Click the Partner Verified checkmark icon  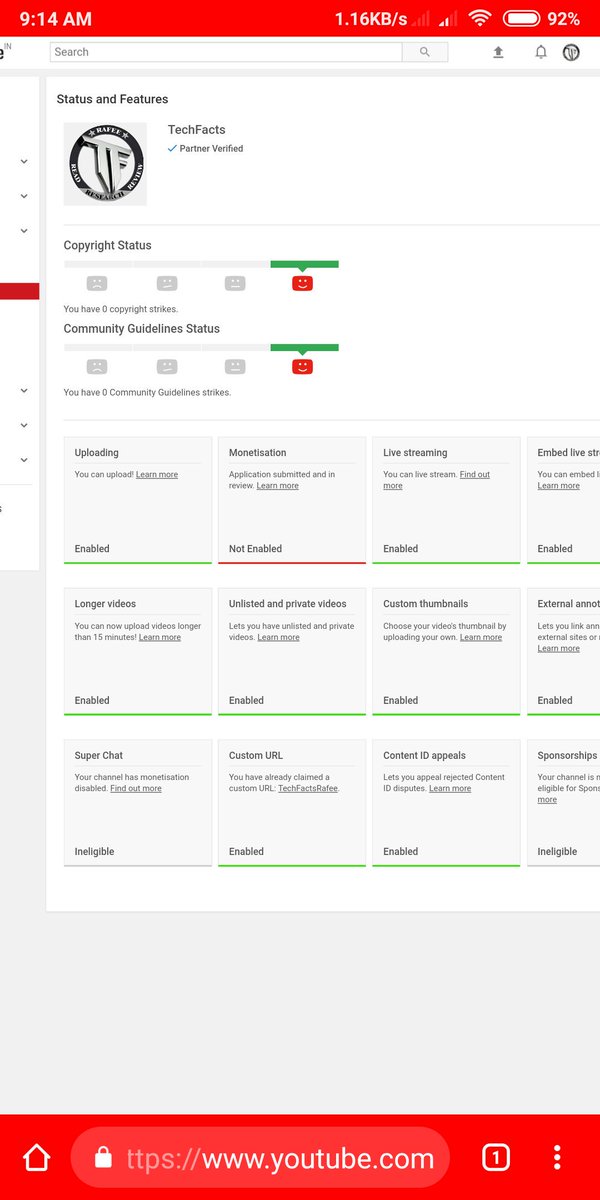tap(172, 148)
